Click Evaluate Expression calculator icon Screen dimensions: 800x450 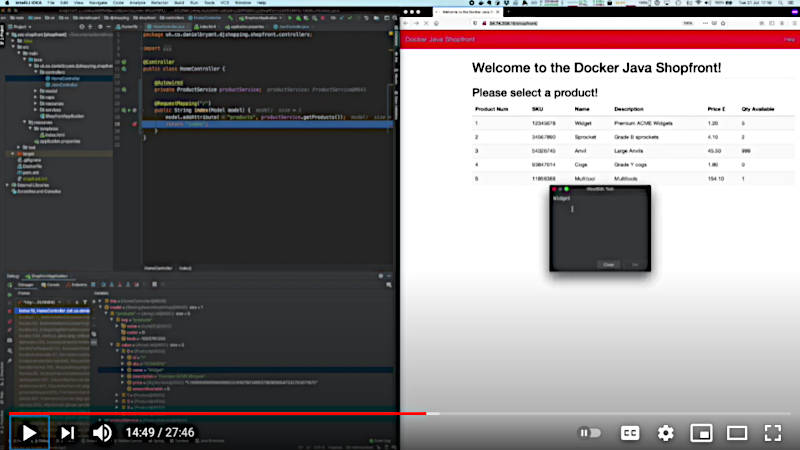tap(155, 285)
